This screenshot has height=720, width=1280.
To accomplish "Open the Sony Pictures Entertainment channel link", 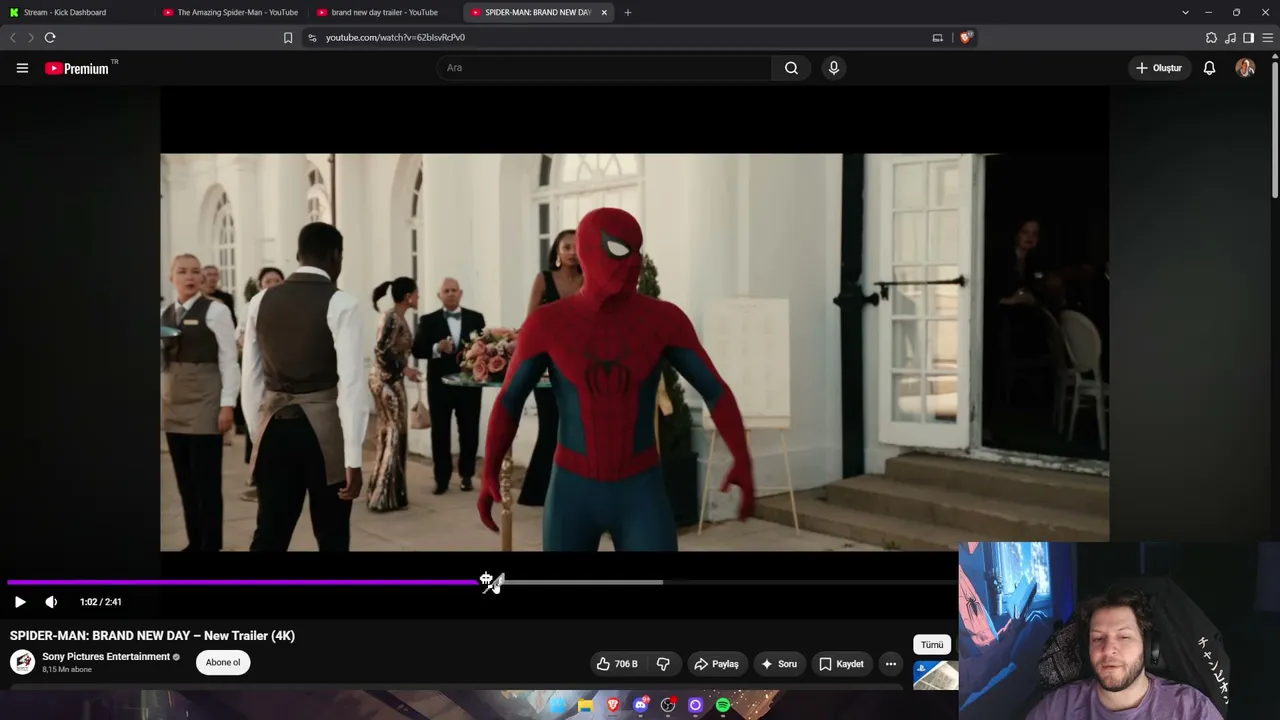I will [x=106, y=657].
